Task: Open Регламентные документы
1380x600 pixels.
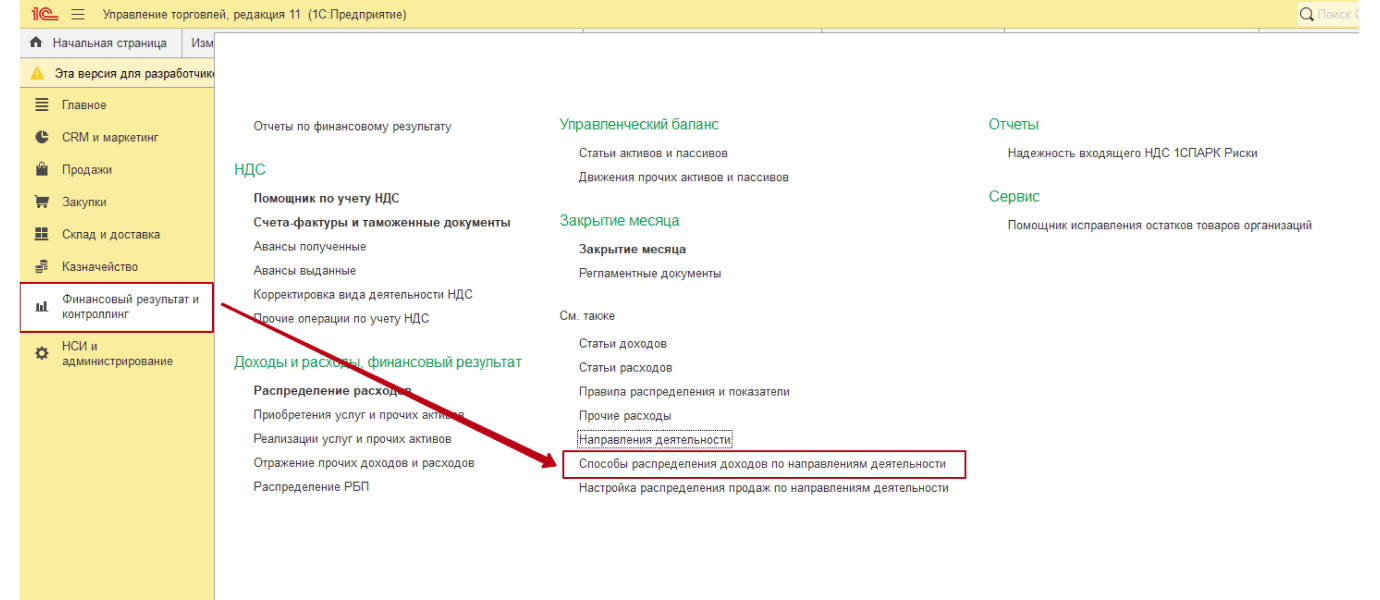Action: point(650,273)
